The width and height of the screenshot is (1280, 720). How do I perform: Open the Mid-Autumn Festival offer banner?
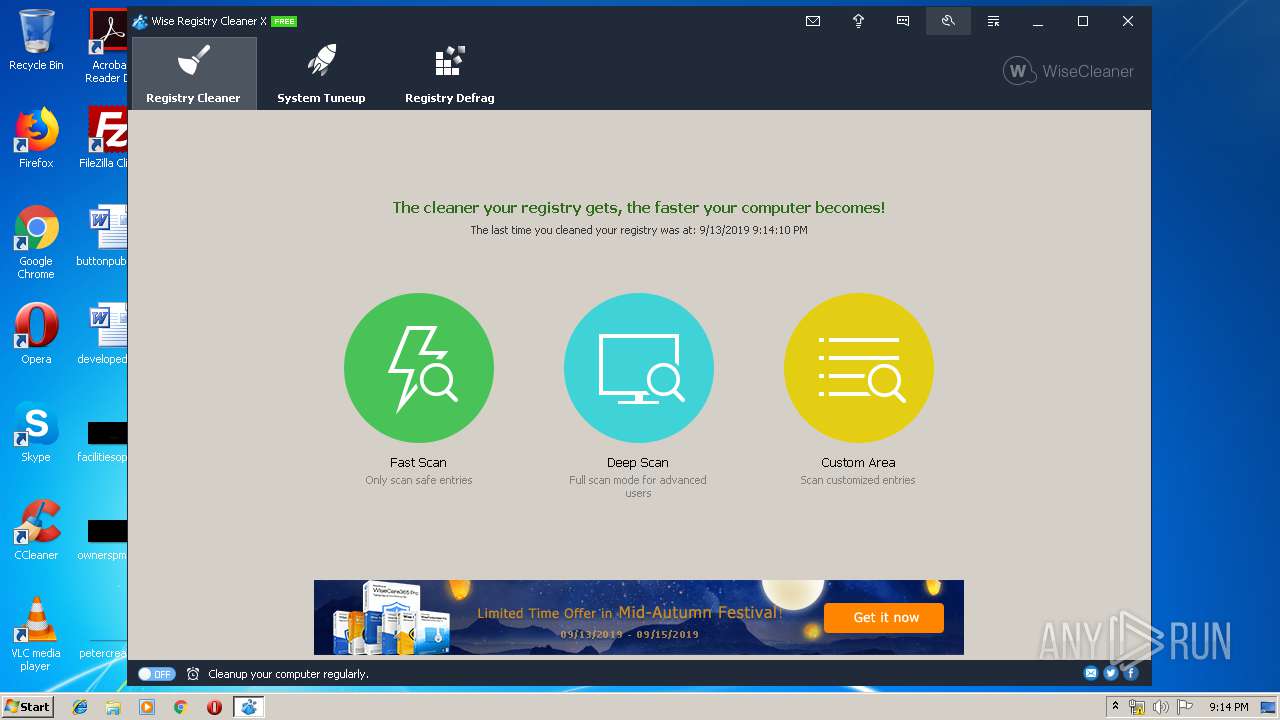point(638,617)
